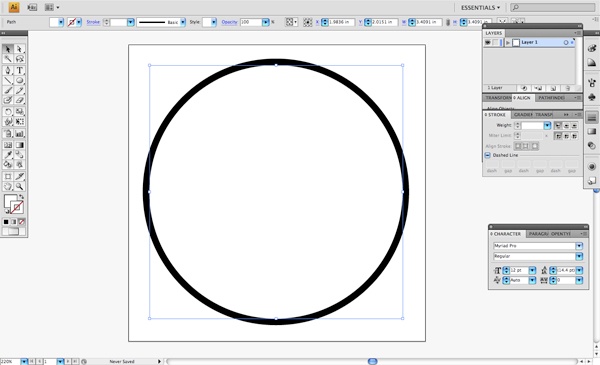Image resolution: width=600 pixels, height=365 pixels.
Task: Select the Selection tool (black arrow)
Action: point(8,49)
